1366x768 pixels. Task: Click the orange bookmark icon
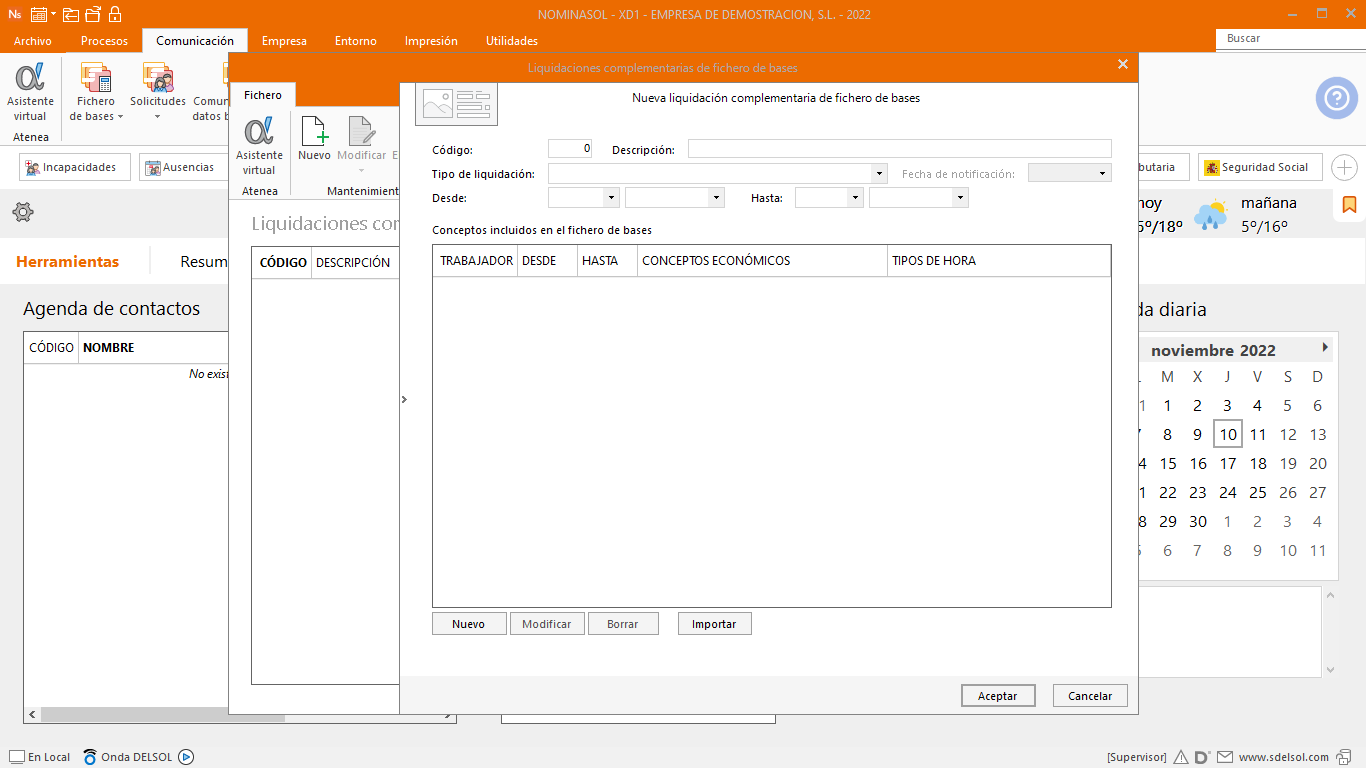tap(1349, 205)
